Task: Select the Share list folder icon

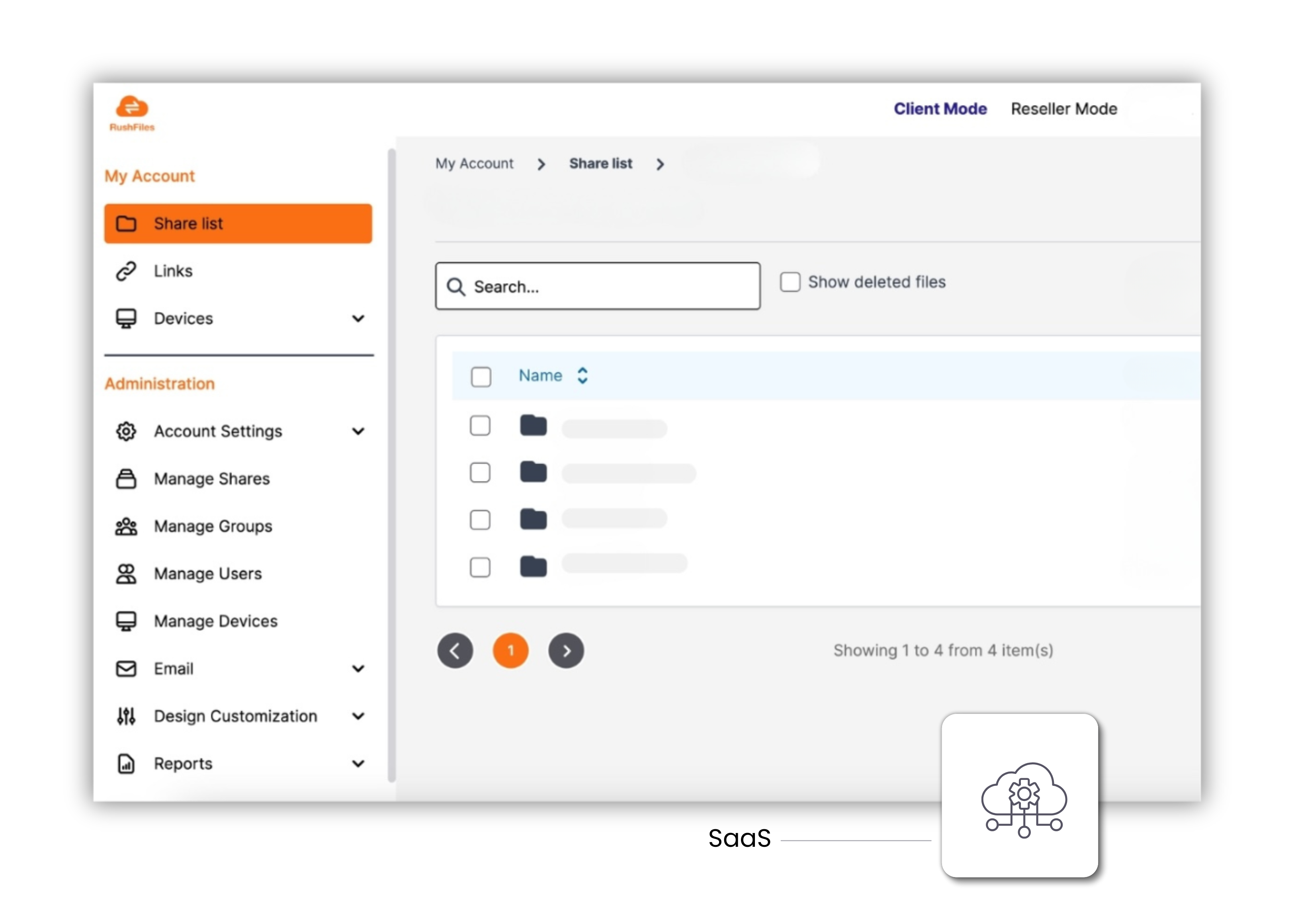Action: click(x=126, y=223)
